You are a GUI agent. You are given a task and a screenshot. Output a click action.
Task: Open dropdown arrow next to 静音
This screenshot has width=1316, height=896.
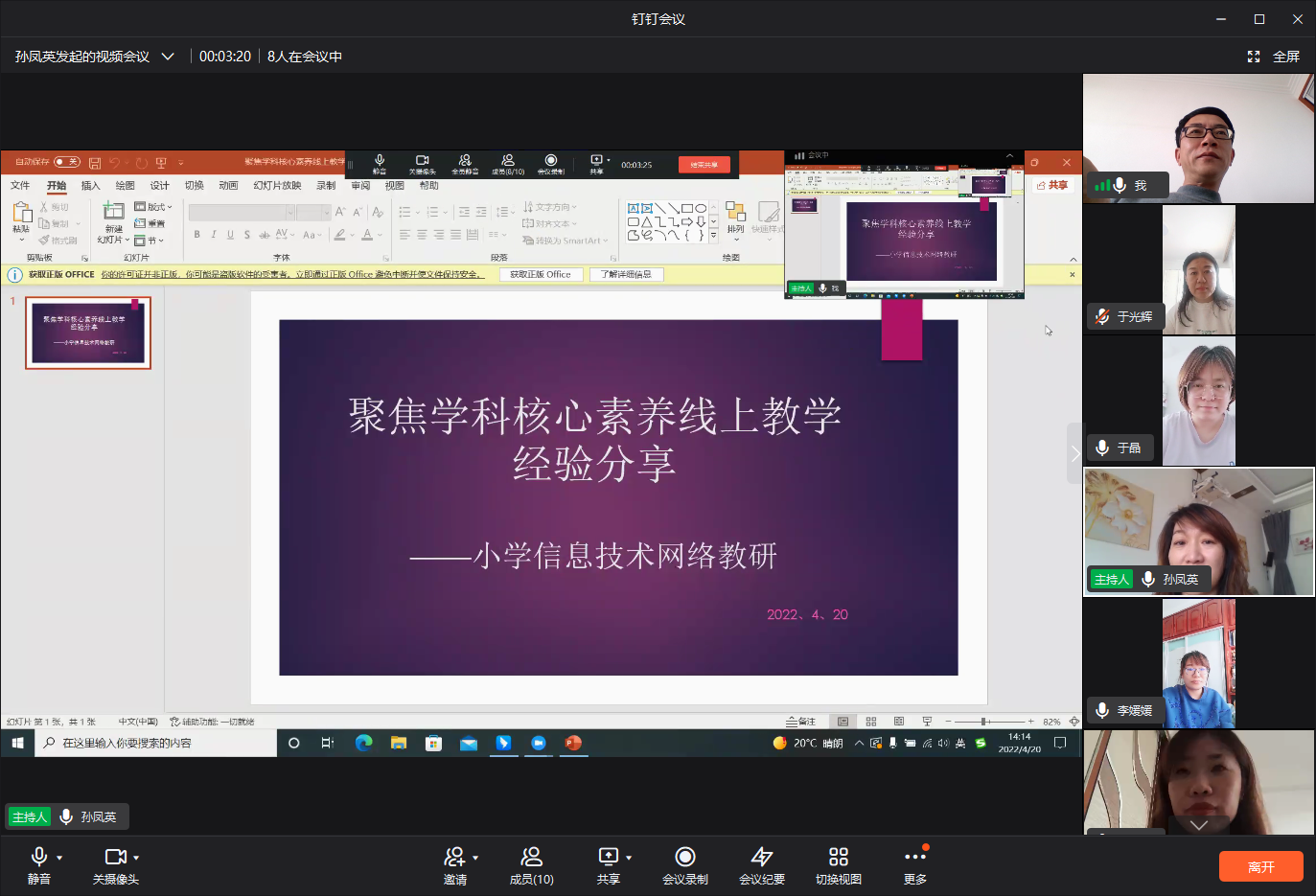(x=59, y=858)
